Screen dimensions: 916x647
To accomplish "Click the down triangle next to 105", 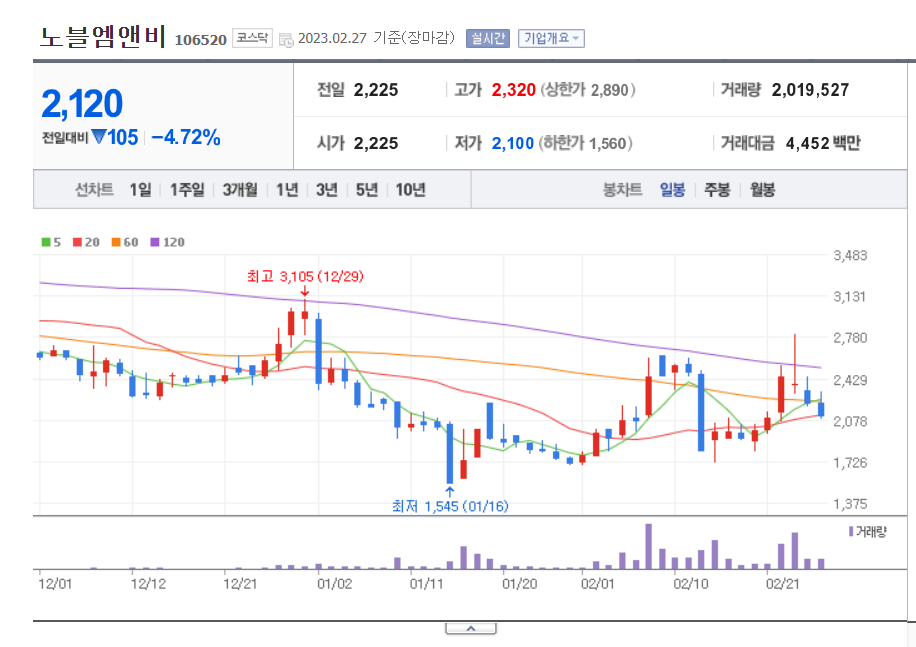I will (x=99, y=137).
